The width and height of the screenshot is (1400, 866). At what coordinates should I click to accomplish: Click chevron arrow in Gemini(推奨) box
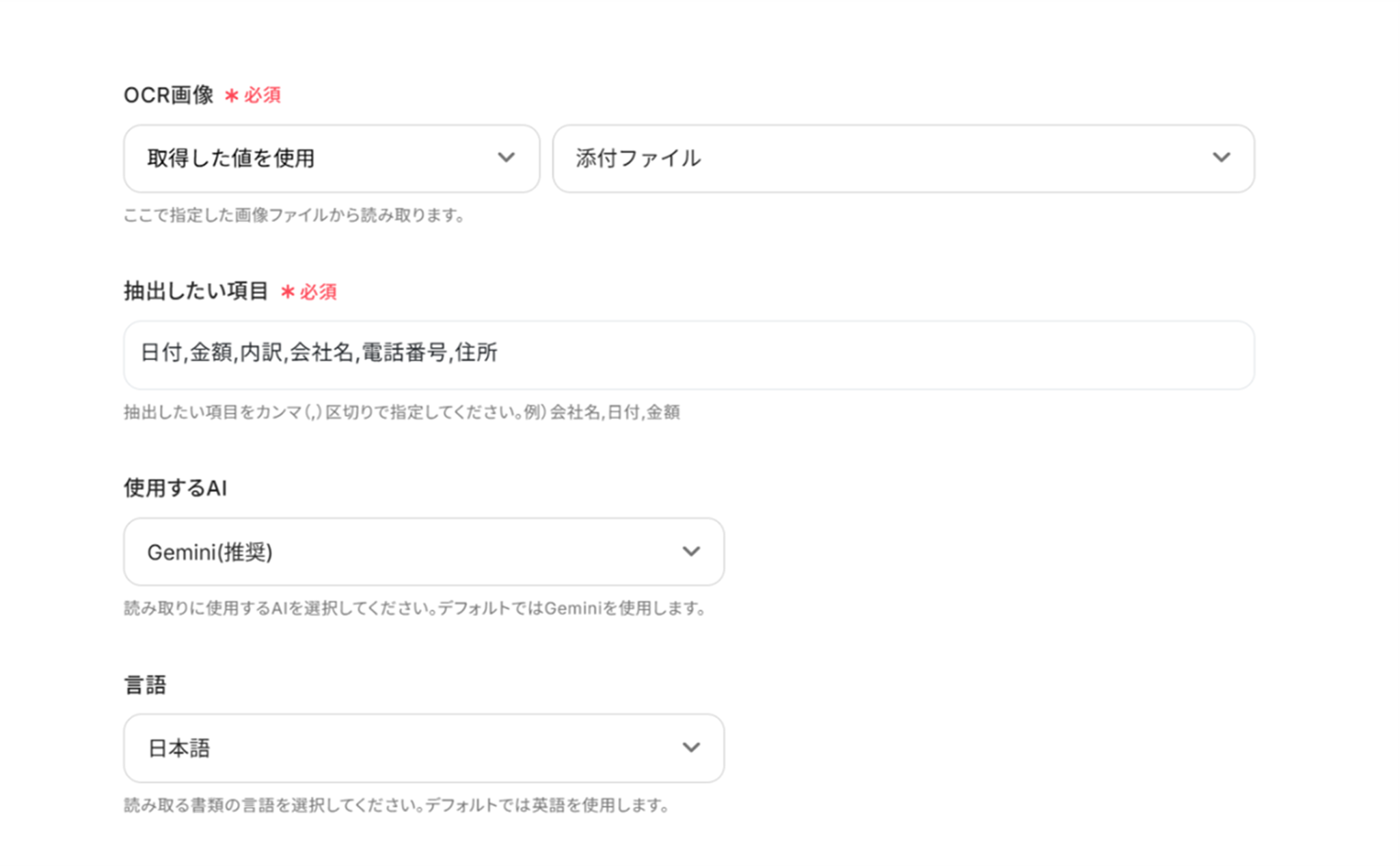pos(691,552)
